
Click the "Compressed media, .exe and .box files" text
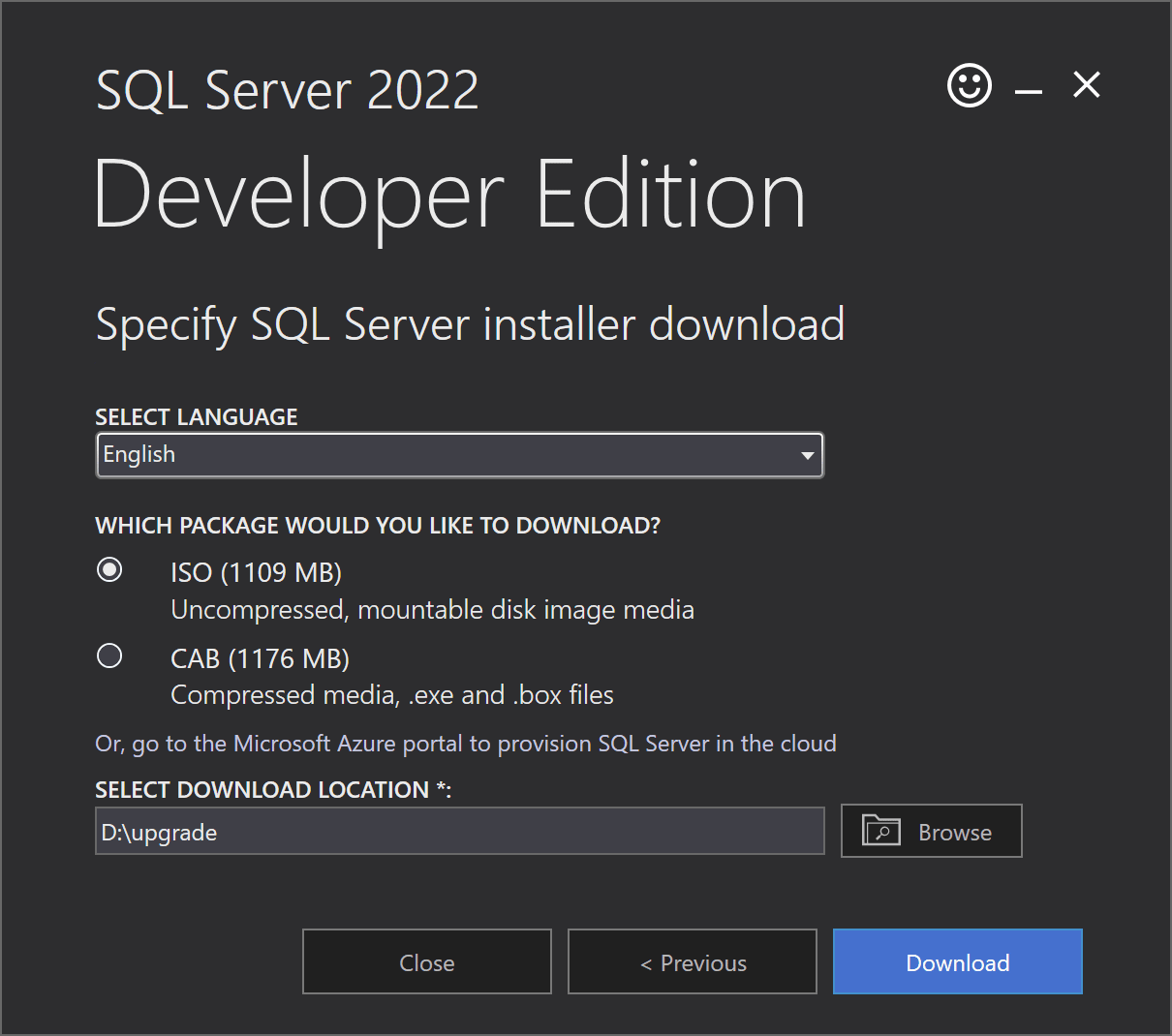pos(392,695)
